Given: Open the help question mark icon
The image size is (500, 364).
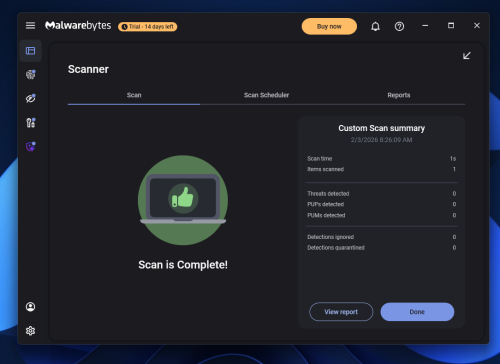Looking at the screenshot, I should pyautogui.click(x=399, y=26).
